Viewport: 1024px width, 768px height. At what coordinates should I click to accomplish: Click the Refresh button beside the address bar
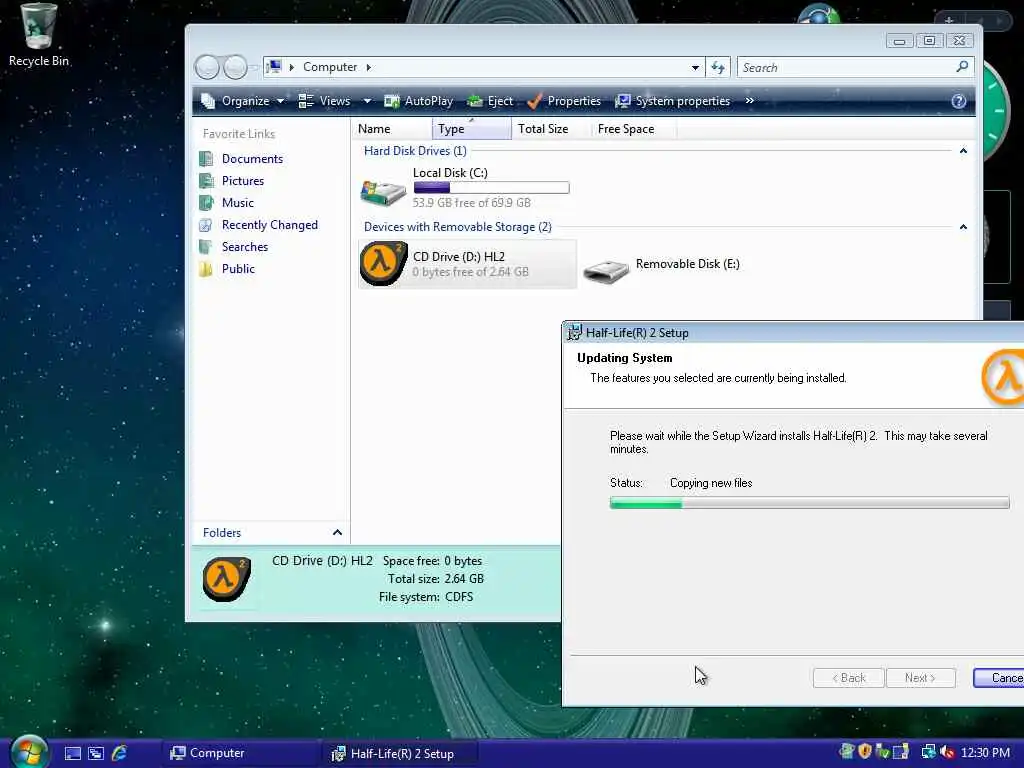coord(718,67)
